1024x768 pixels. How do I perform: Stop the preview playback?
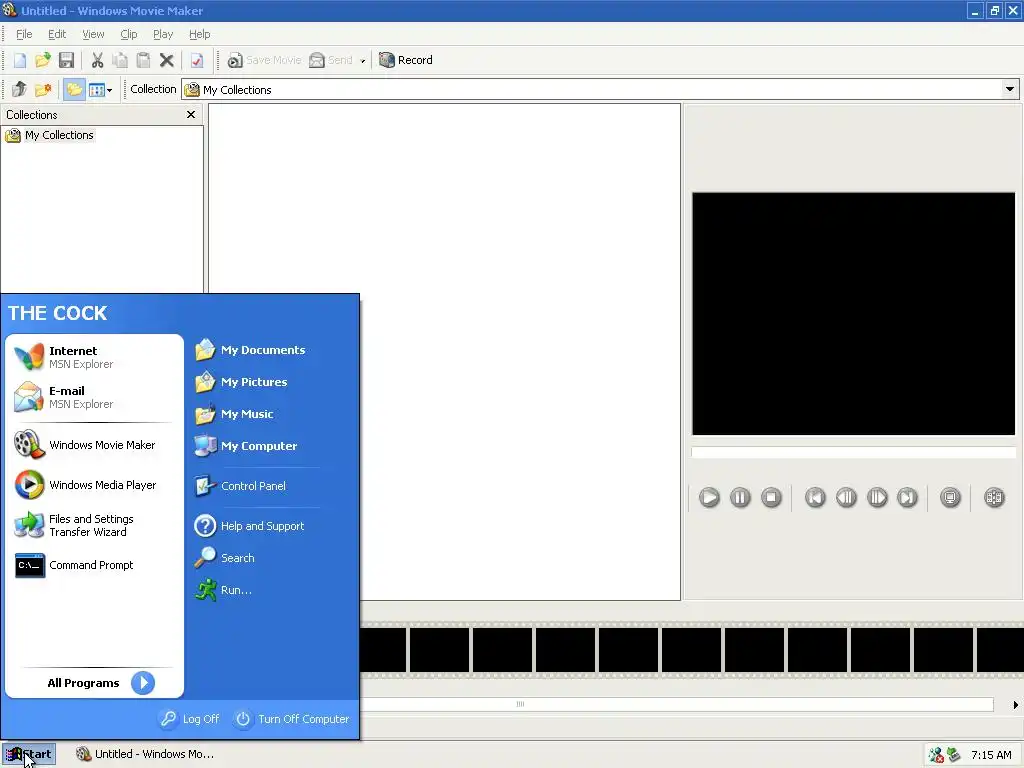771,498
